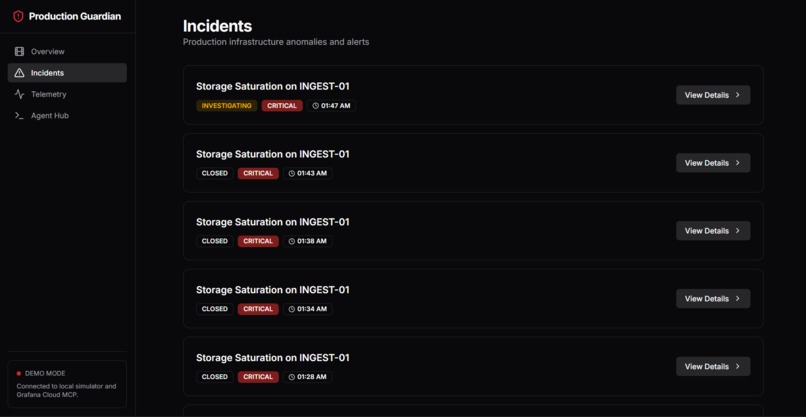Click CRITICAL badge on the 01:38 AM incident
The image size is (806, 417).
click(258, 242)
